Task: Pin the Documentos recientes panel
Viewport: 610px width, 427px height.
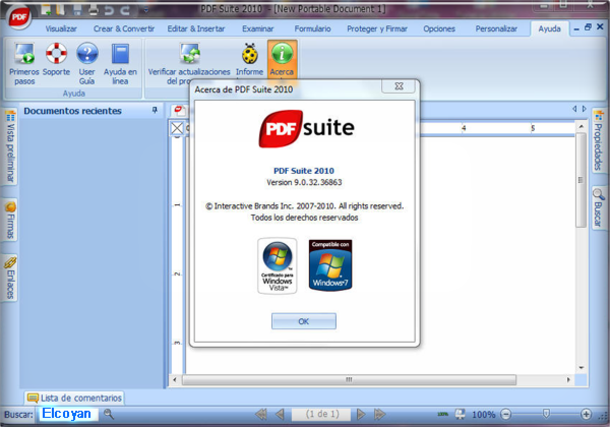Action: [x=155, y=110]
